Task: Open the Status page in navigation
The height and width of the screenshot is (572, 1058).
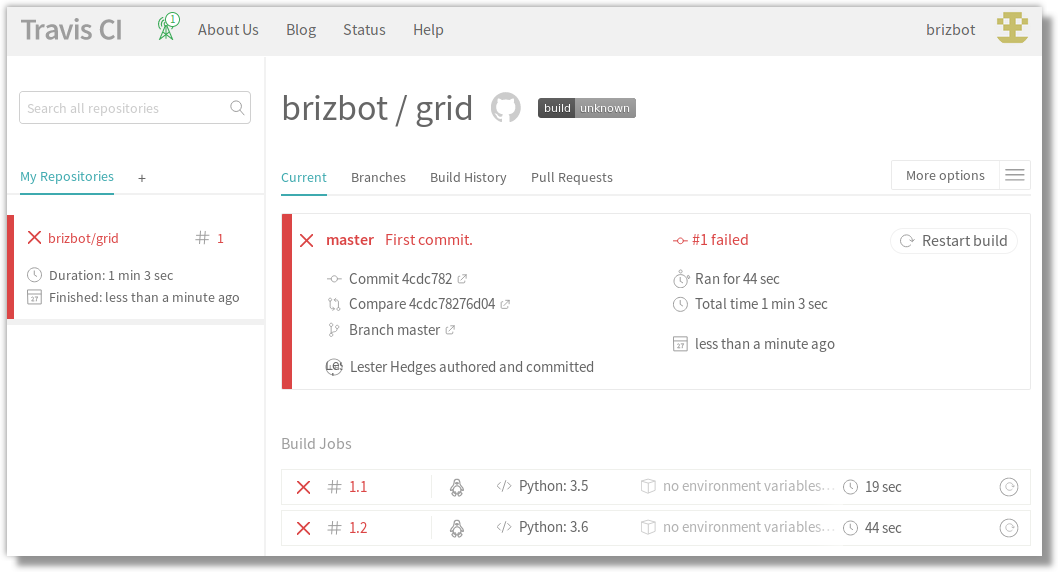Action: tap(364, 30)
